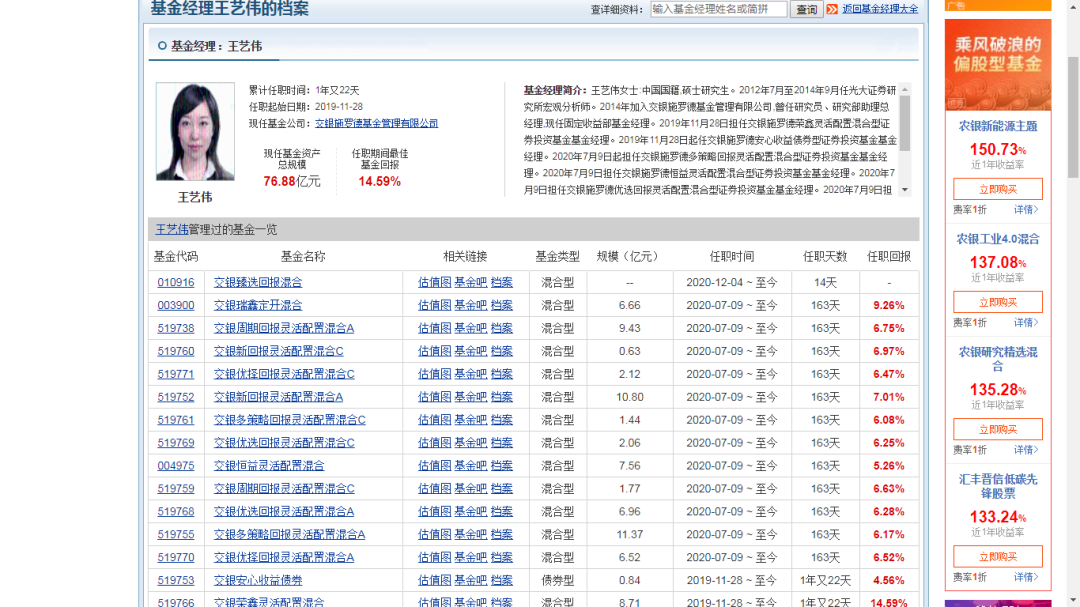Screen dimensions: 1080x607
Task: Click the orange arrow icon beside 返回基金经理大全
Action: 832,9
